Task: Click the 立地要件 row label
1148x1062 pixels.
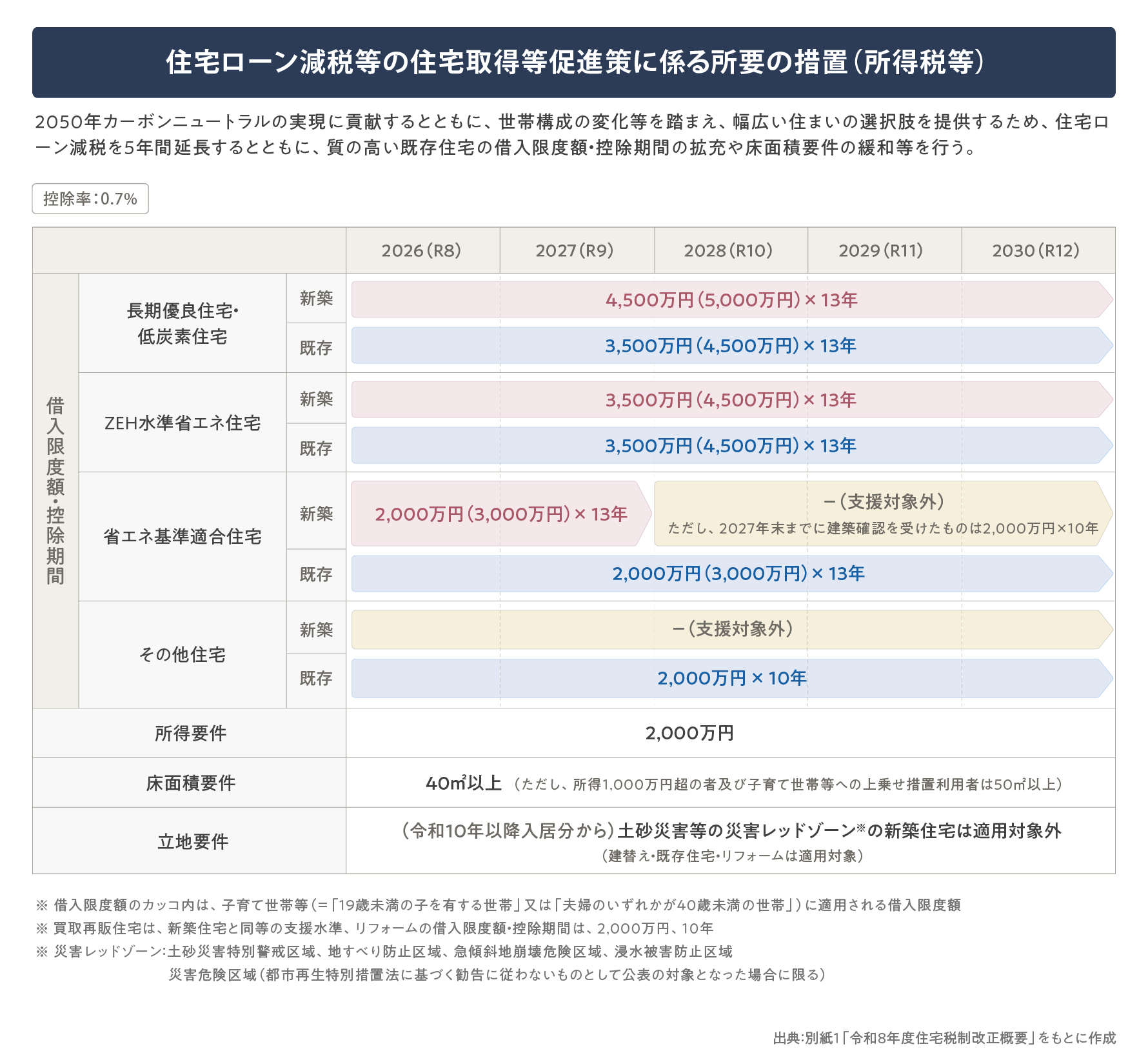Action: 190,841
